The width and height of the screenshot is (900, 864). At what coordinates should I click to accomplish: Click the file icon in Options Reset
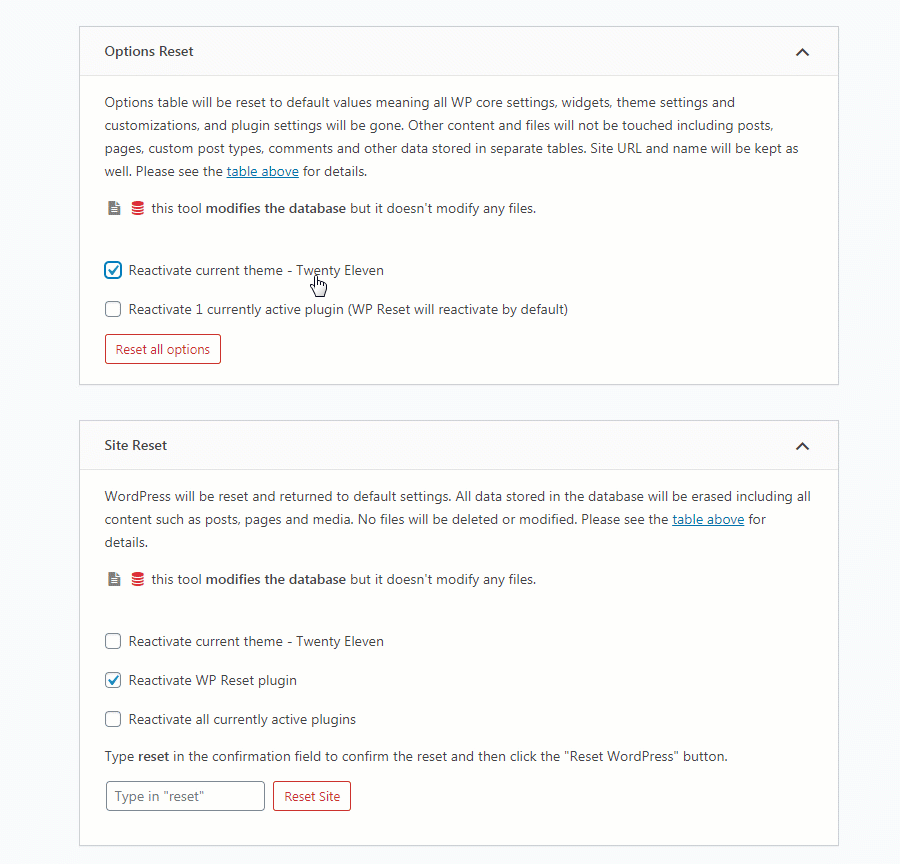click(x=114, y=208)
